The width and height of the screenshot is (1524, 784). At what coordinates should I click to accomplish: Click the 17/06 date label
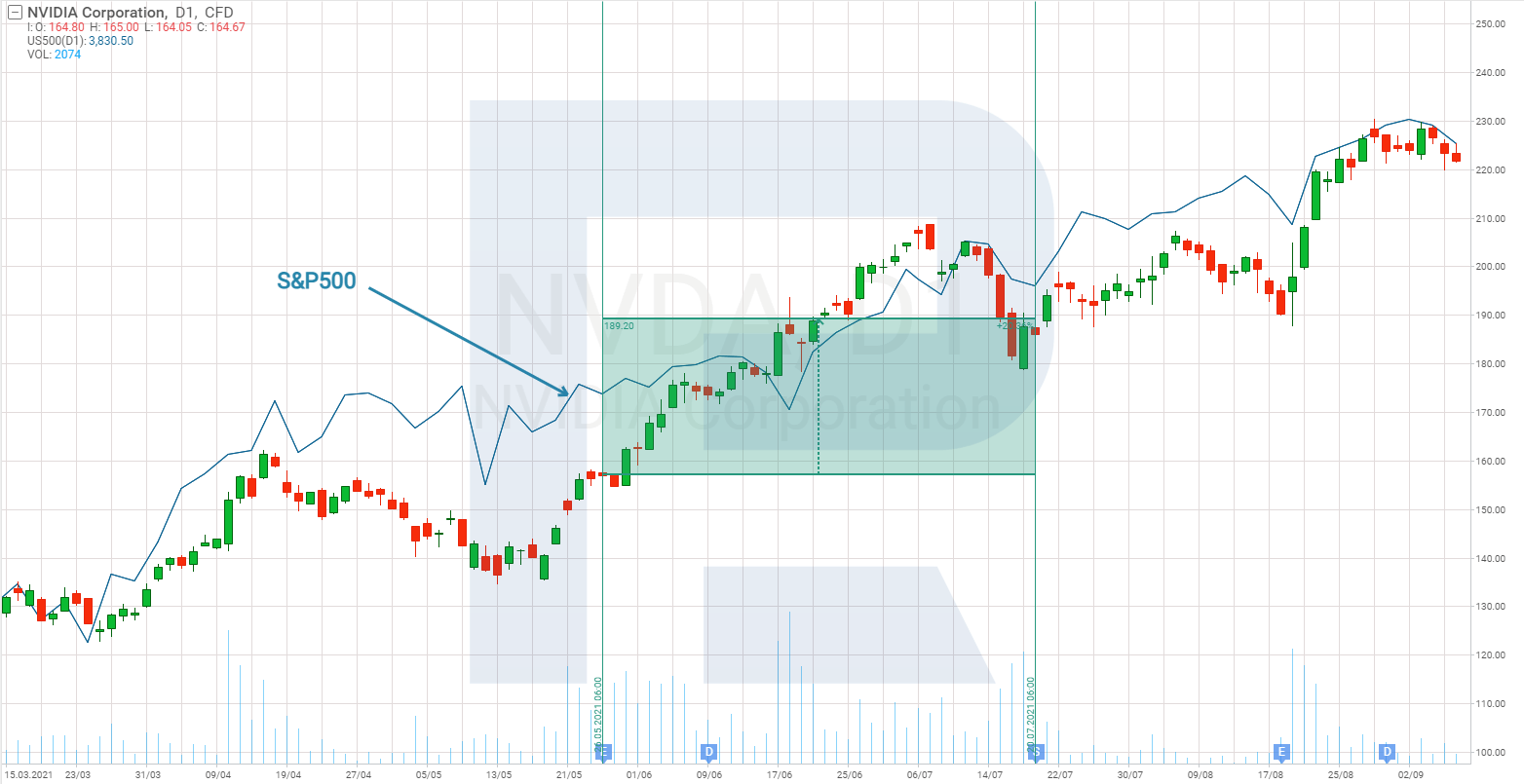point(780,775)
